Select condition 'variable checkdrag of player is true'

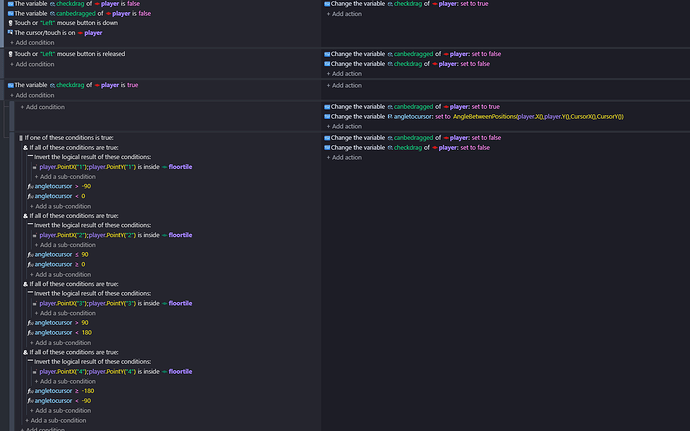(x=73, y=85)
